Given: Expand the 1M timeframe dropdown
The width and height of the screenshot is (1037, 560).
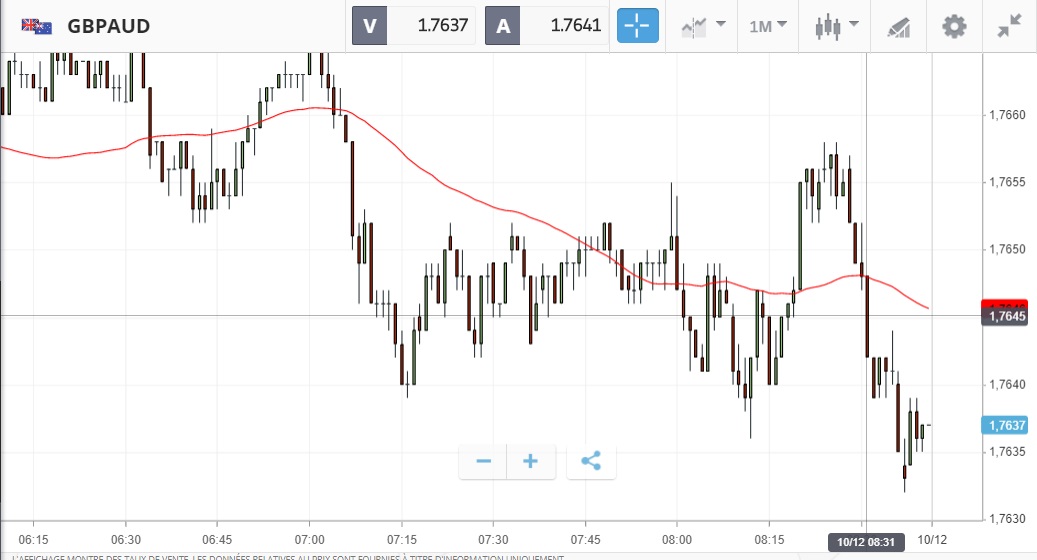Looking at the screenshot, I should pos(768,26).
